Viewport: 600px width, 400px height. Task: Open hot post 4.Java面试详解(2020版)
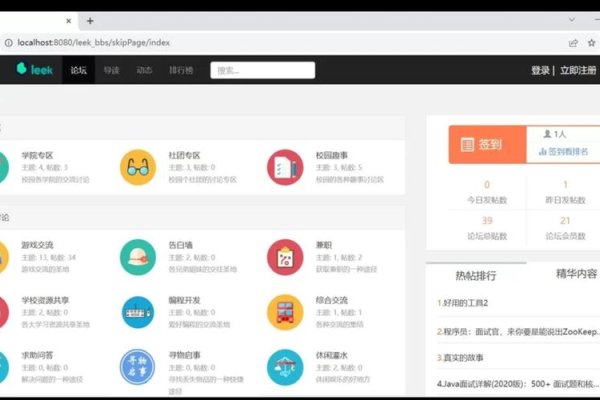[x=518, y=384]
